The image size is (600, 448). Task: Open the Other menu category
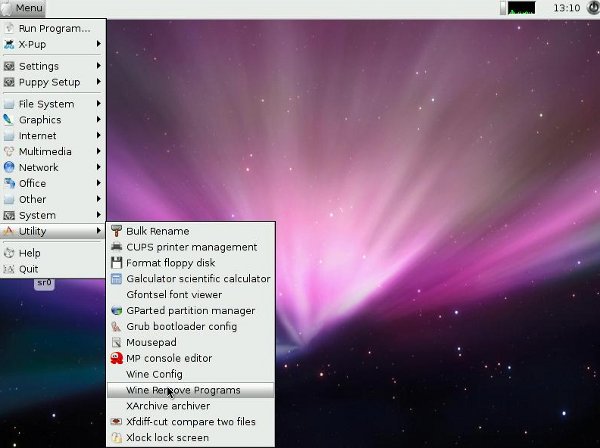point(53,199)
